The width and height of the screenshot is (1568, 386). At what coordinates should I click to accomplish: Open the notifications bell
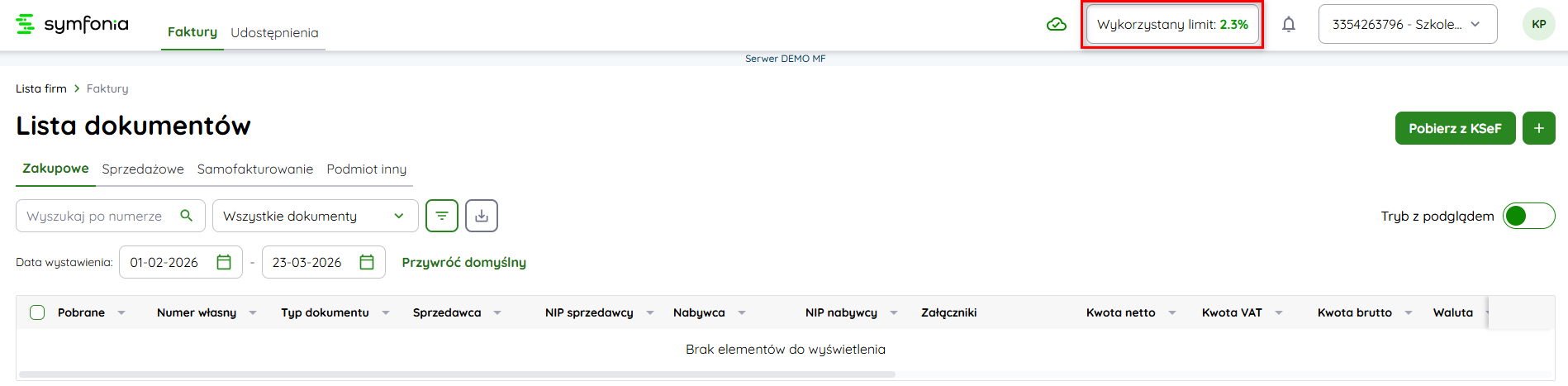pyautogui.click(x=1288, y=25)
